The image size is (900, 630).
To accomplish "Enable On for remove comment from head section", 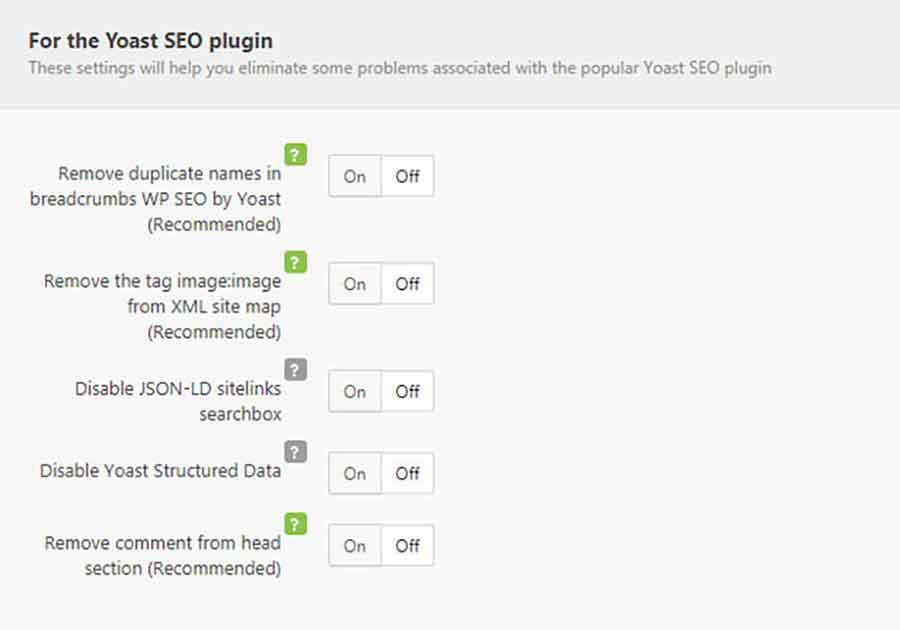I will pos(355,546).
